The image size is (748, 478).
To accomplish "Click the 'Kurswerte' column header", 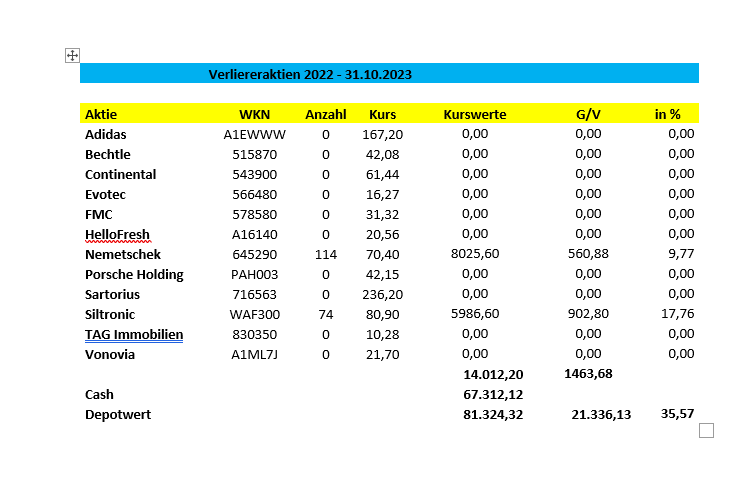I will coord(475,114).
